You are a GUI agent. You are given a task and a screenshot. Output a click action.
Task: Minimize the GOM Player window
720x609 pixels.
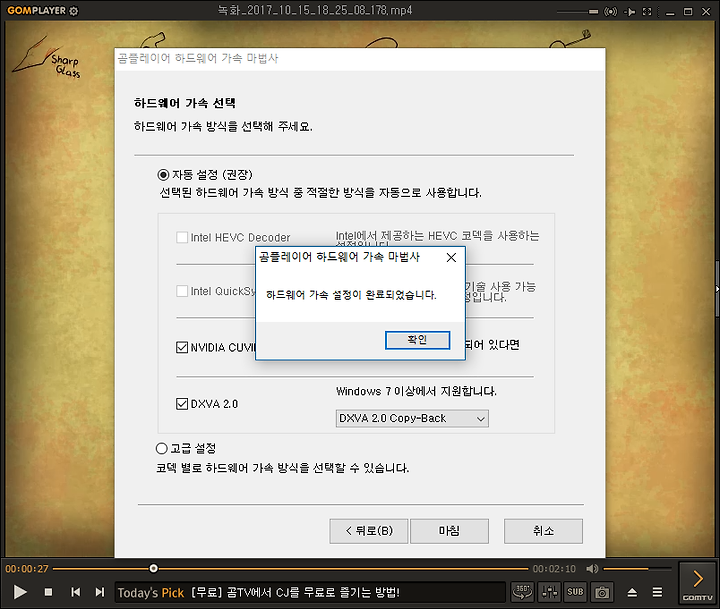670,12
